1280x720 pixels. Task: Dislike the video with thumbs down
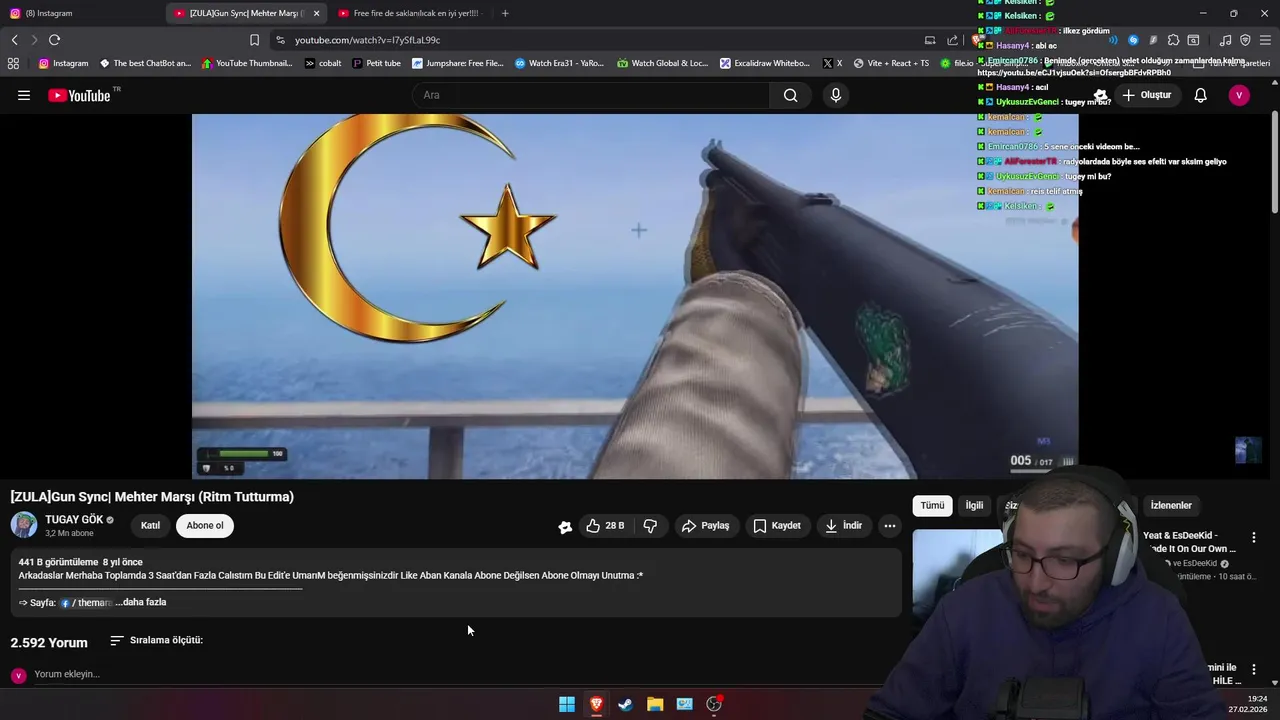click(650, 525)
